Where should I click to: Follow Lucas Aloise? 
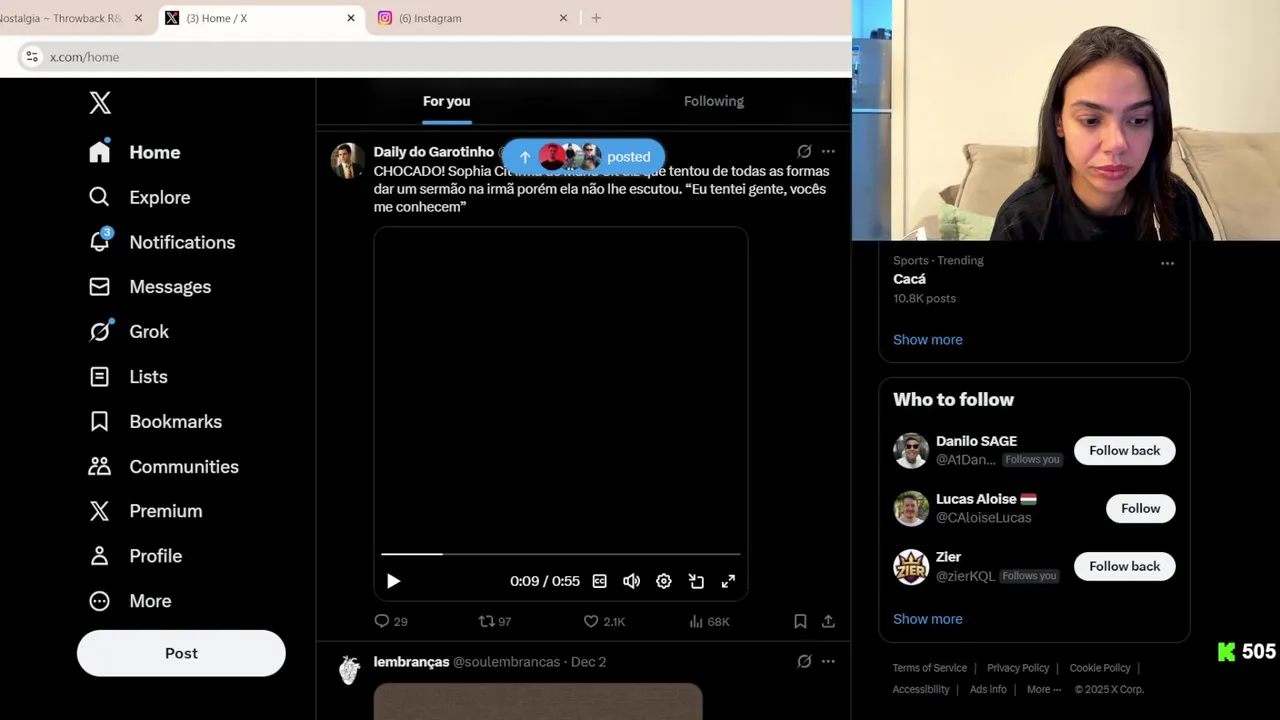pos(1140,509)
